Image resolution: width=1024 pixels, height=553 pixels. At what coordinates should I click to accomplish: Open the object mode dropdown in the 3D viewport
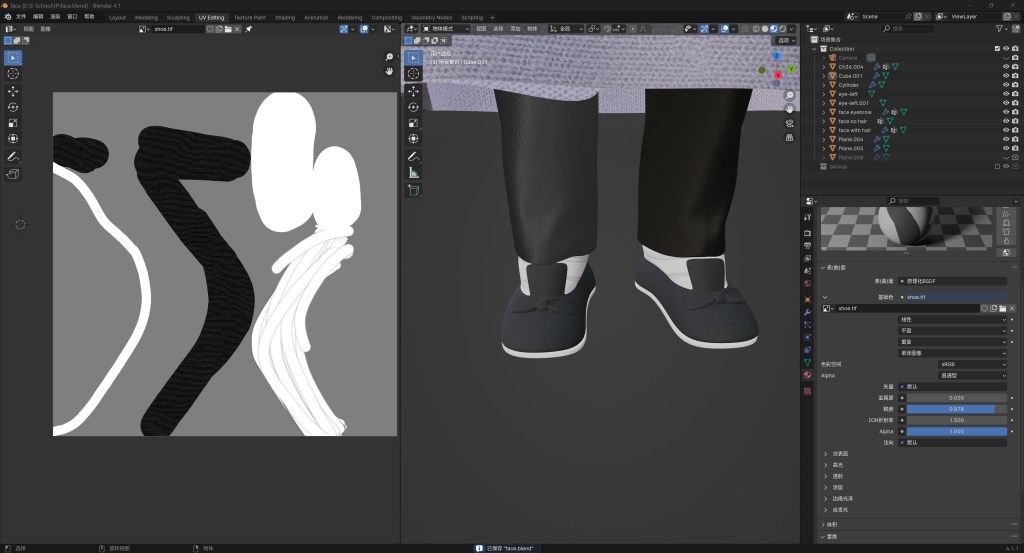[x=446, y=29]
